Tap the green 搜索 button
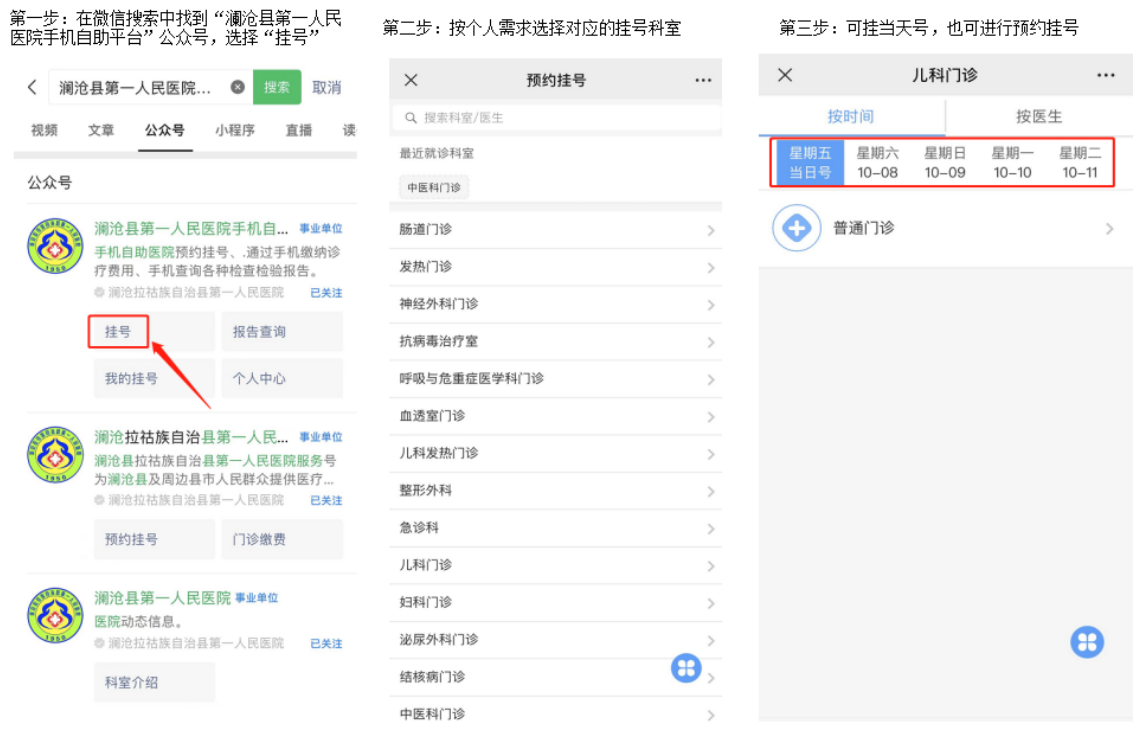The width and height of the screenshot is (1141, 738). click(277, 87)
